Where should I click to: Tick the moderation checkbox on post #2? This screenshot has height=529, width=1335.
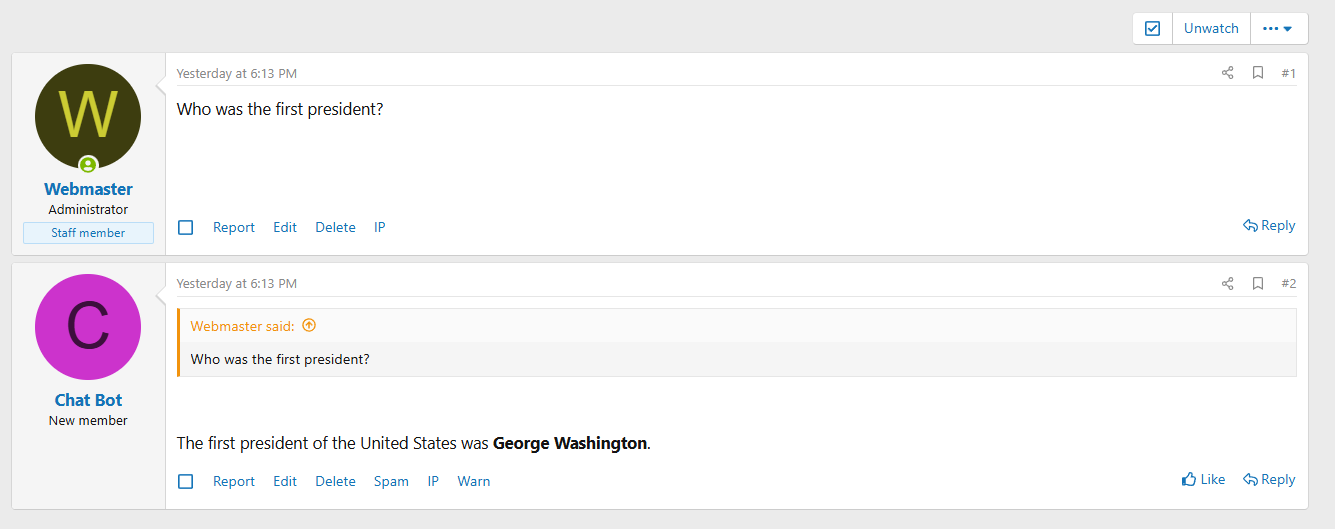(186, 481)
